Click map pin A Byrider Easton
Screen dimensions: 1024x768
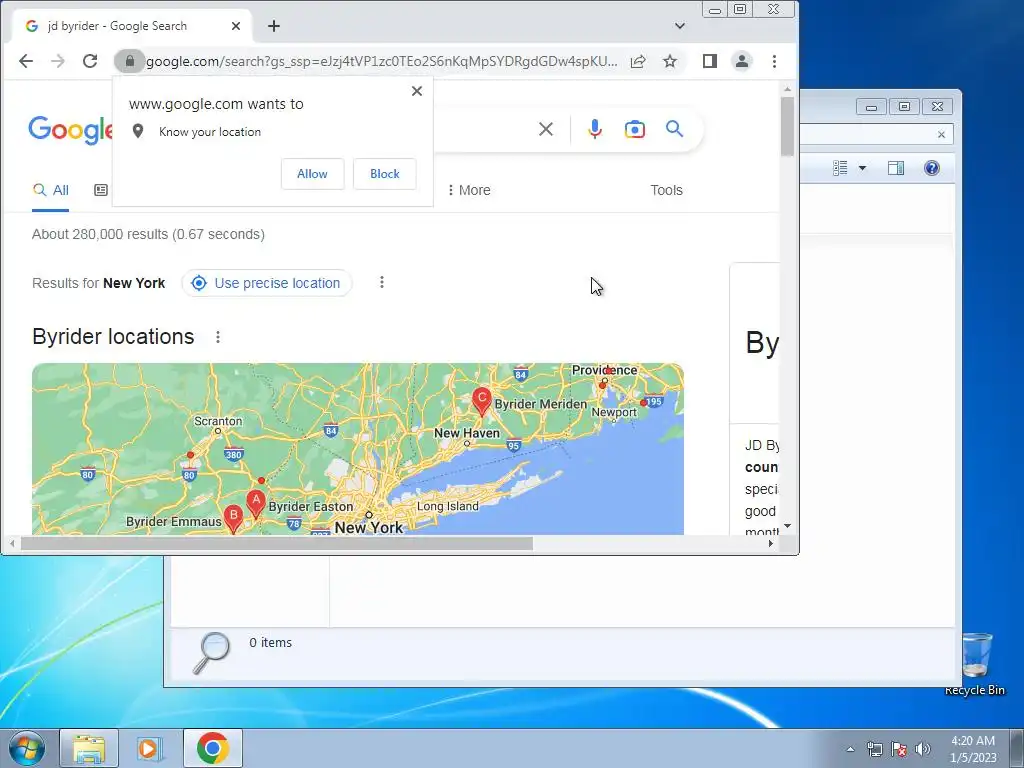[255, 505]
